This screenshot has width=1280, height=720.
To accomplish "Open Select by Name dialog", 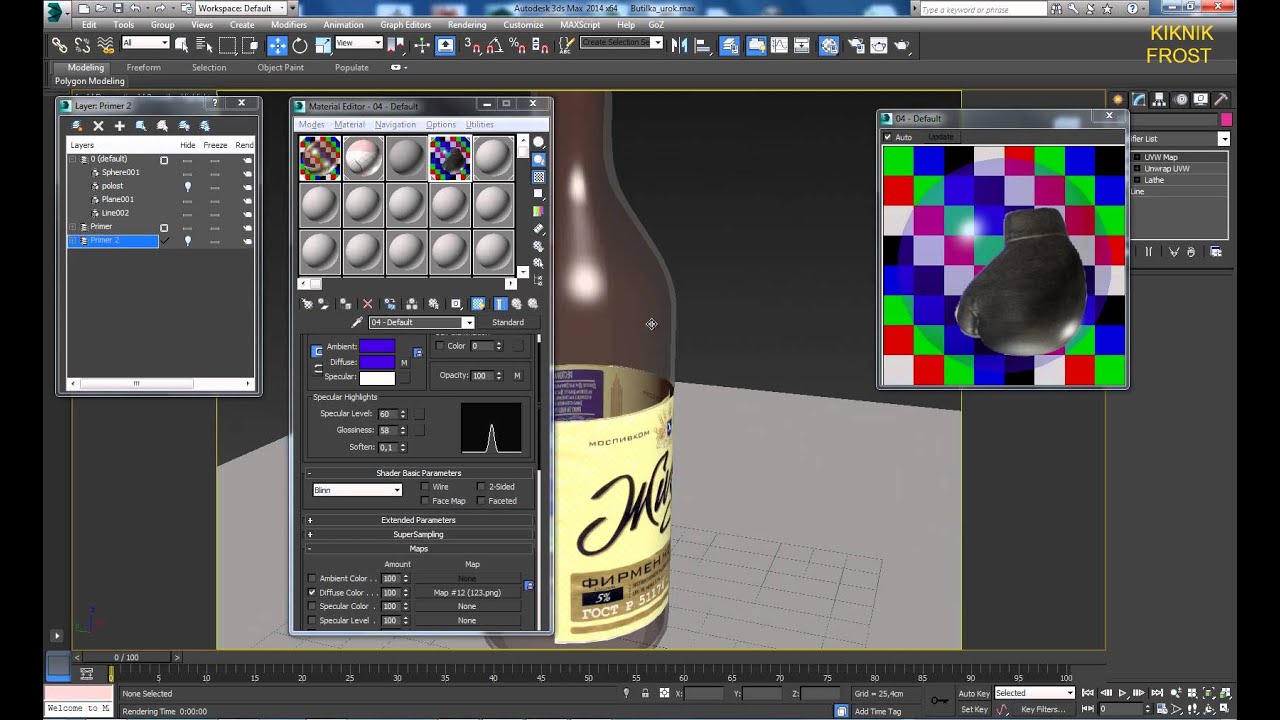I will [x=204, y=45].
